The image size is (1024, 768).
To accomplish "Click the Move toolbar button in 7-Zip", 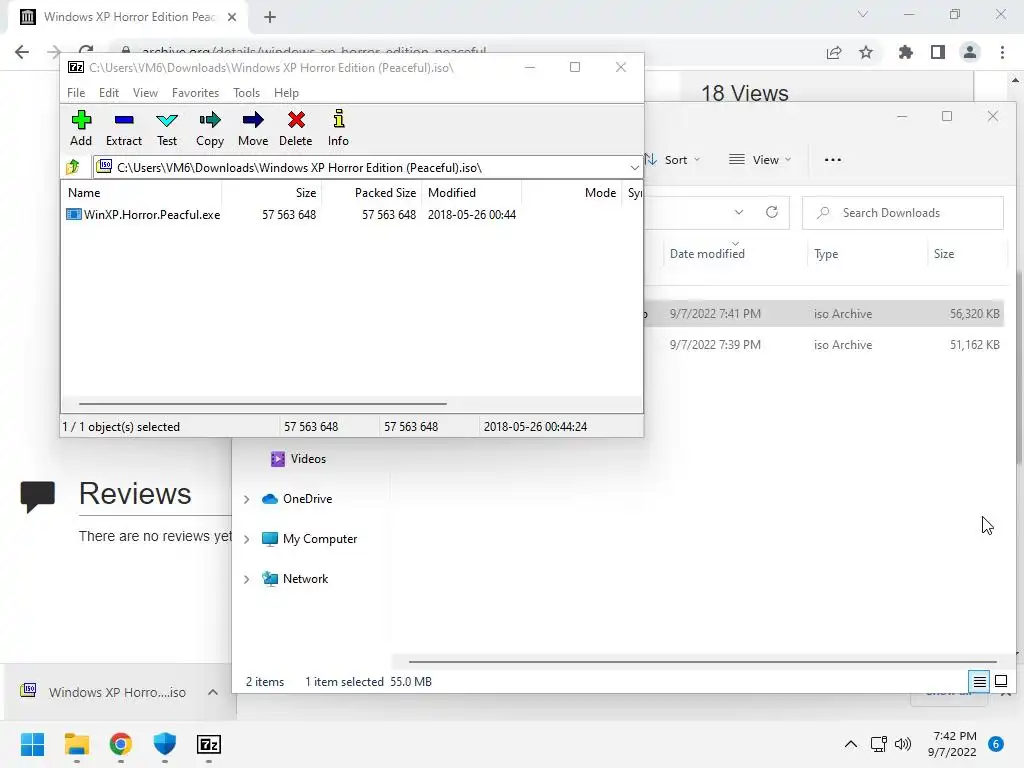I will [253, 129].
